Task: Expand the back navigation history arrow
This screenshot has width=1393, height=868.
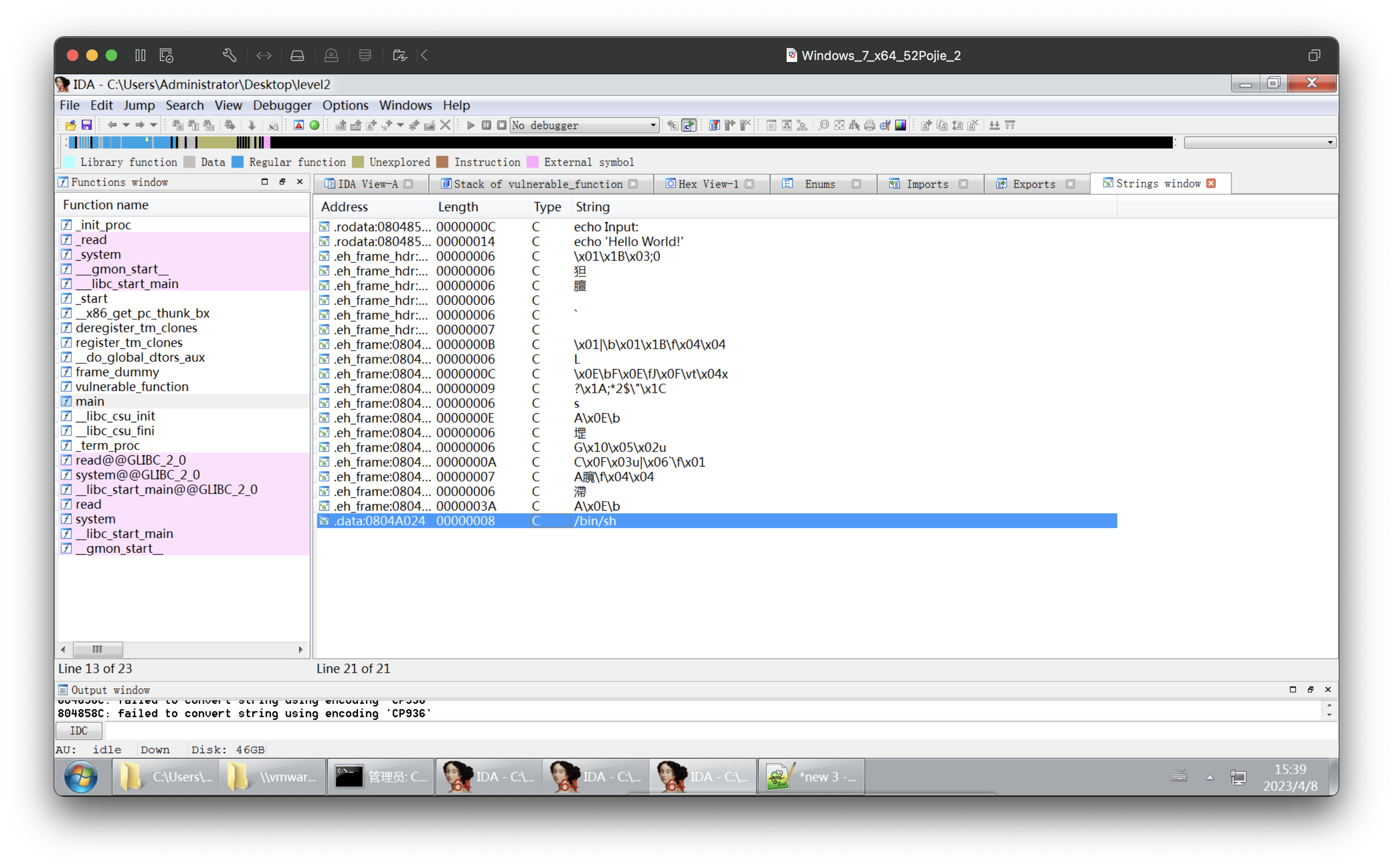Action: pos(126,125)
